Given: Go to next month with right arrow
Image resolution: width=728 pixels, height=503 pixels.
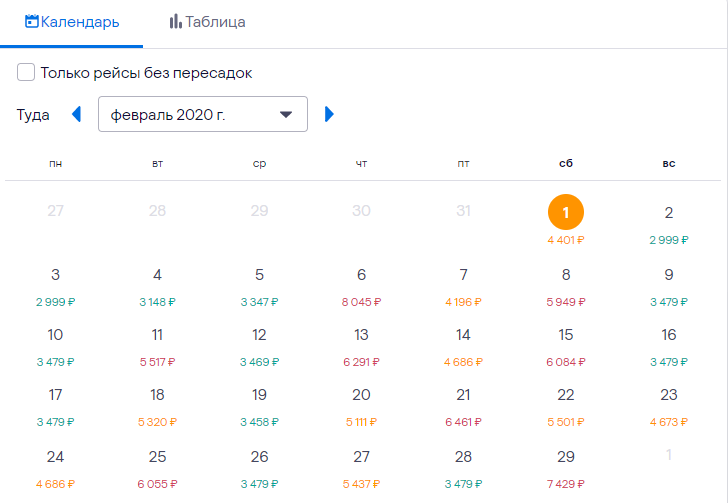Looking at the screenshot, I should point(330,114).
